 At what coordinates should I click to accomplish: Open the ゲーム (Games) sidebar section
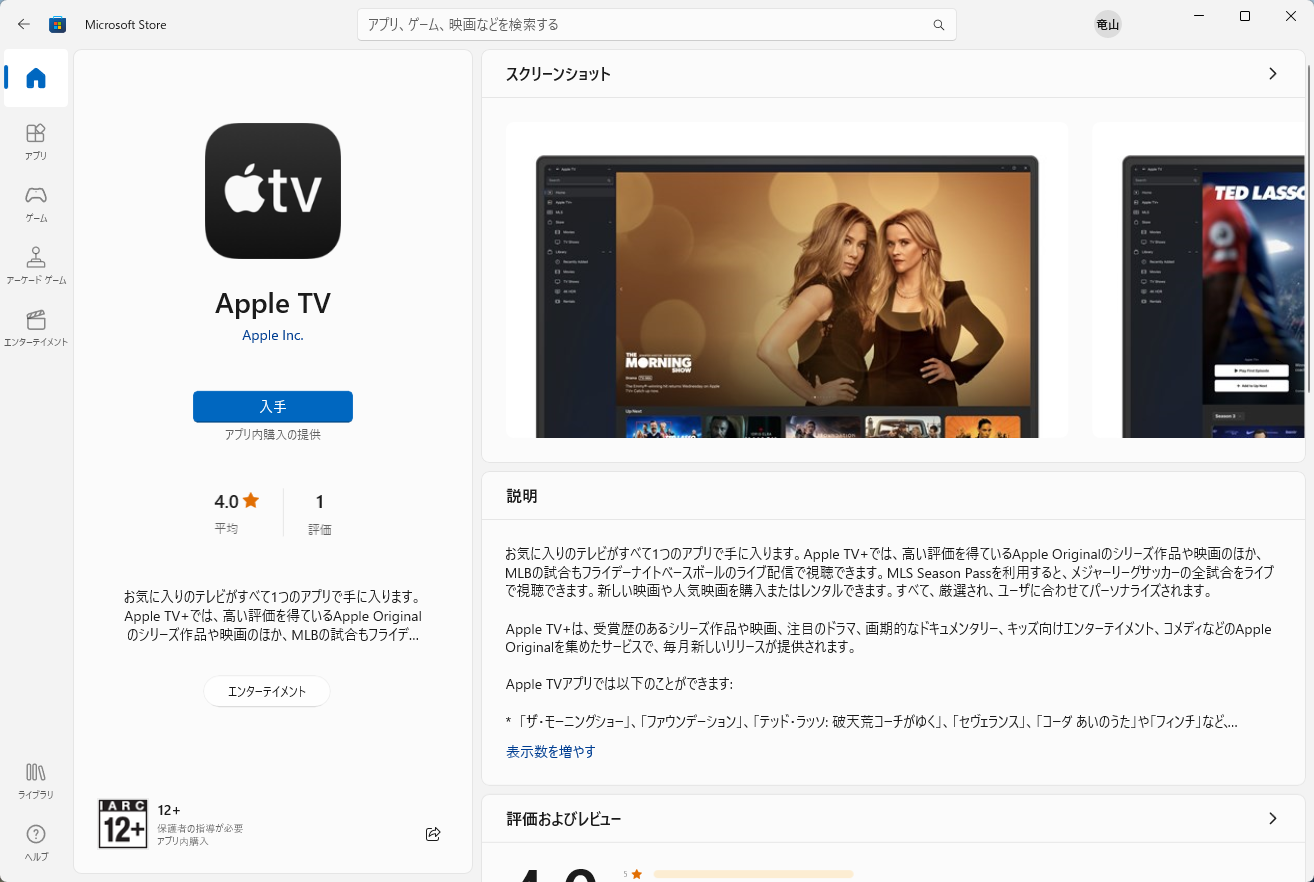coord(36,203)
